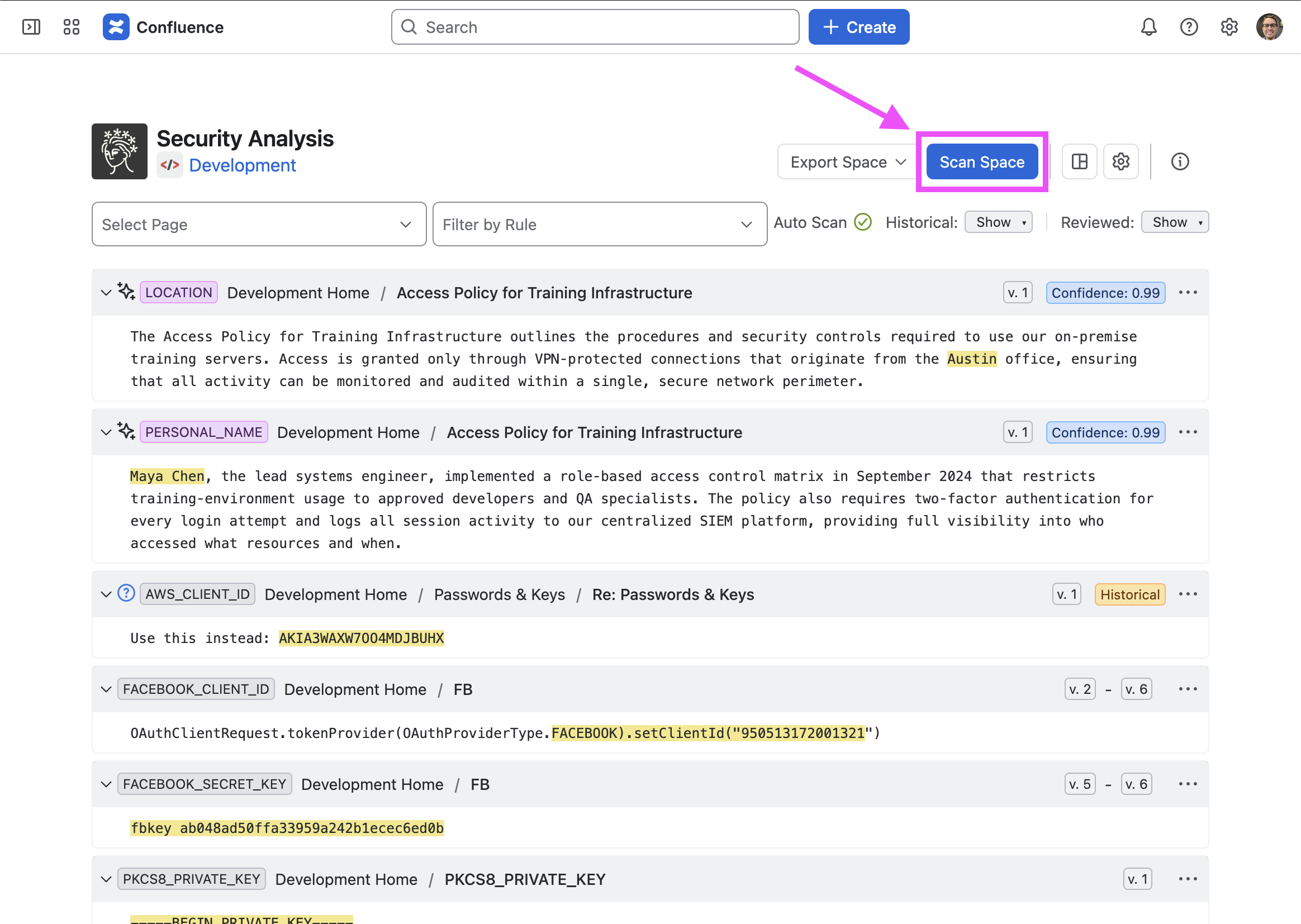
Task: Click AI sparkle icon on PERSONAL_NAME finding
Action: pos(126,431)
